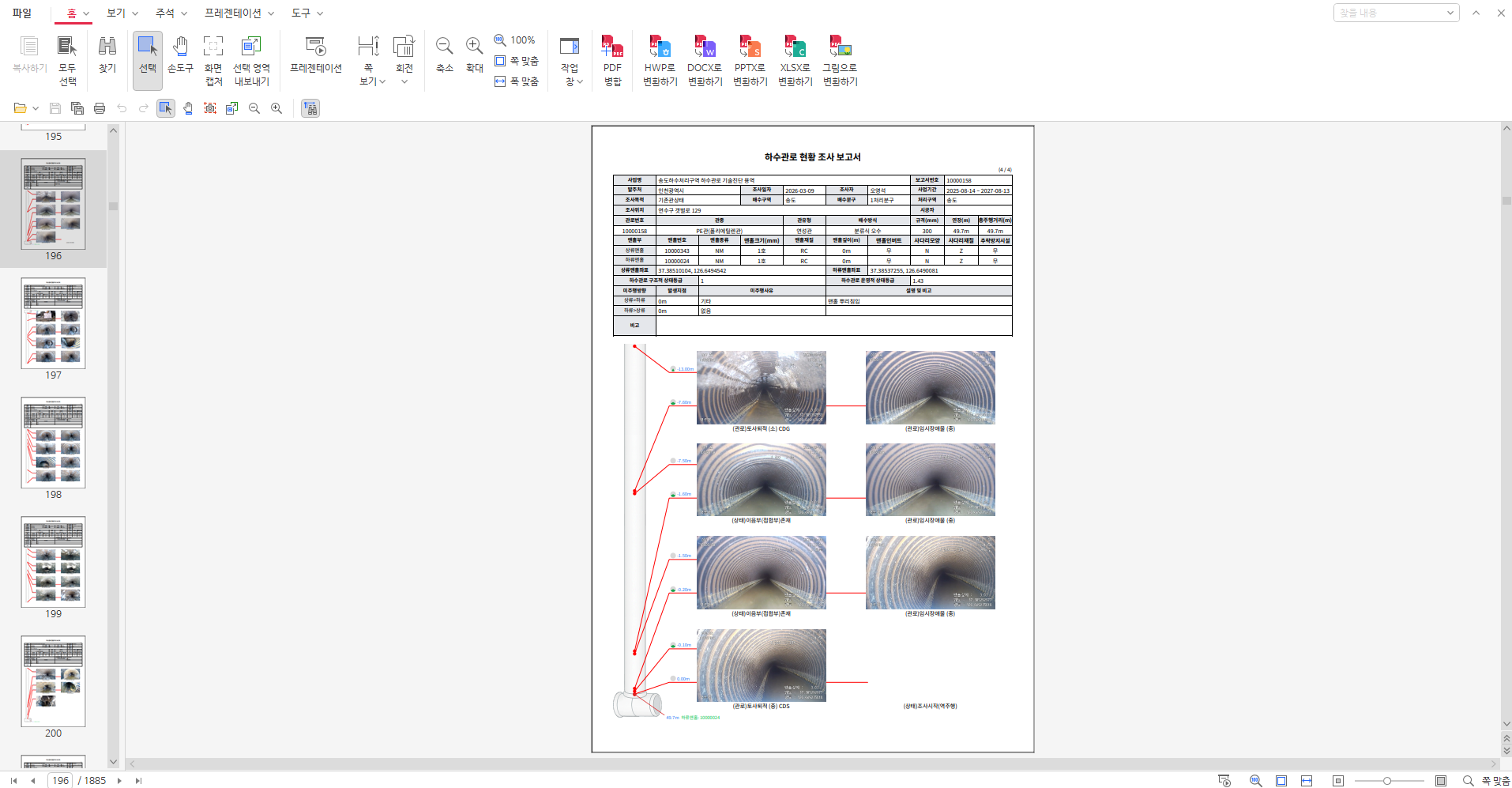The width and height of the screenshot is (1512, 788).
Task: Click the 확대 (Zoom In) ribbon icon
Action: [474, 55]
